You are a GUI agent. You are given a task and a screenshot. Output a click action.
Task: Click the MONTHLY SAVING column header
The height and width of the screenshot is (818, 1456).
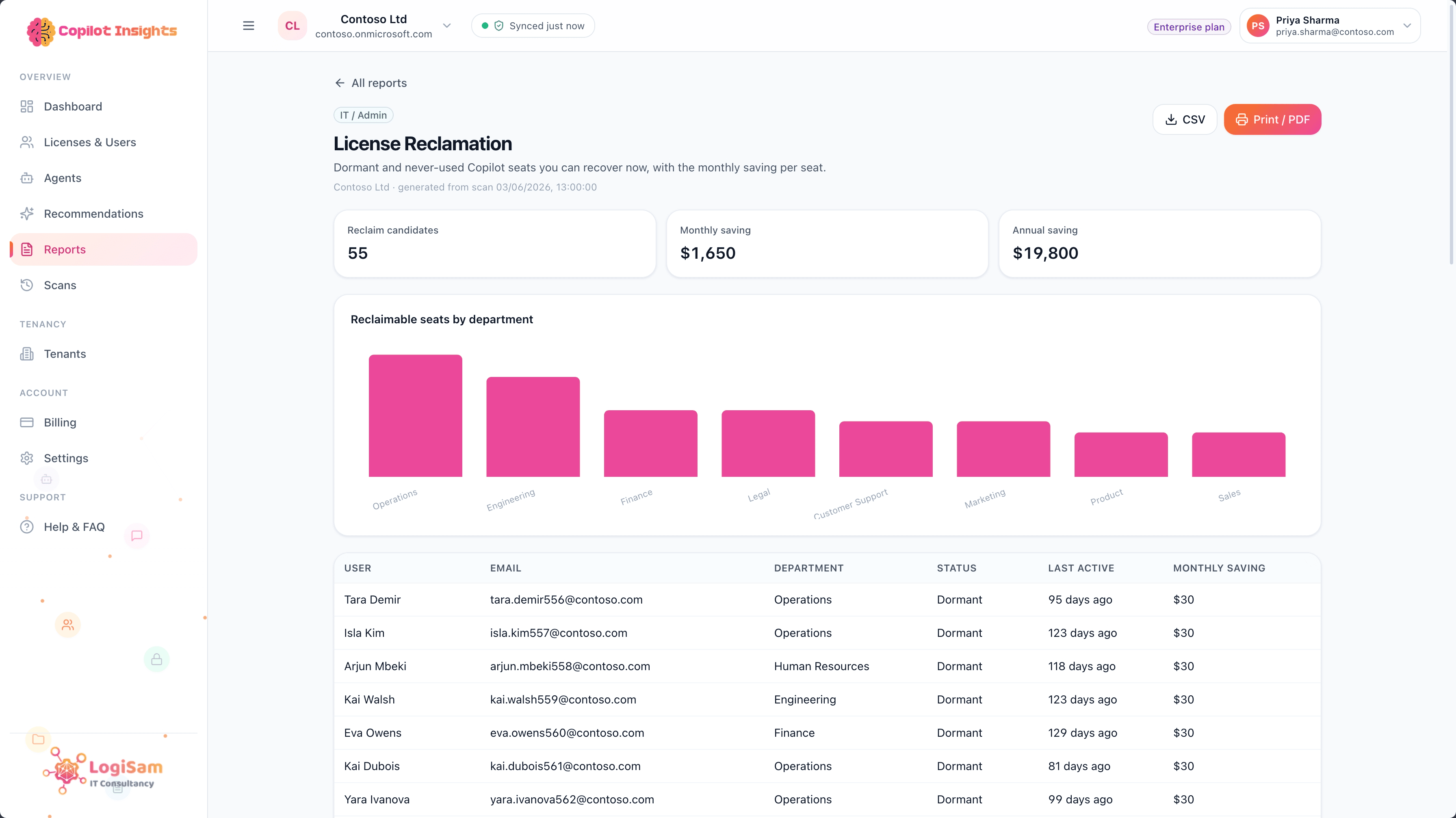coord(1219,568)
